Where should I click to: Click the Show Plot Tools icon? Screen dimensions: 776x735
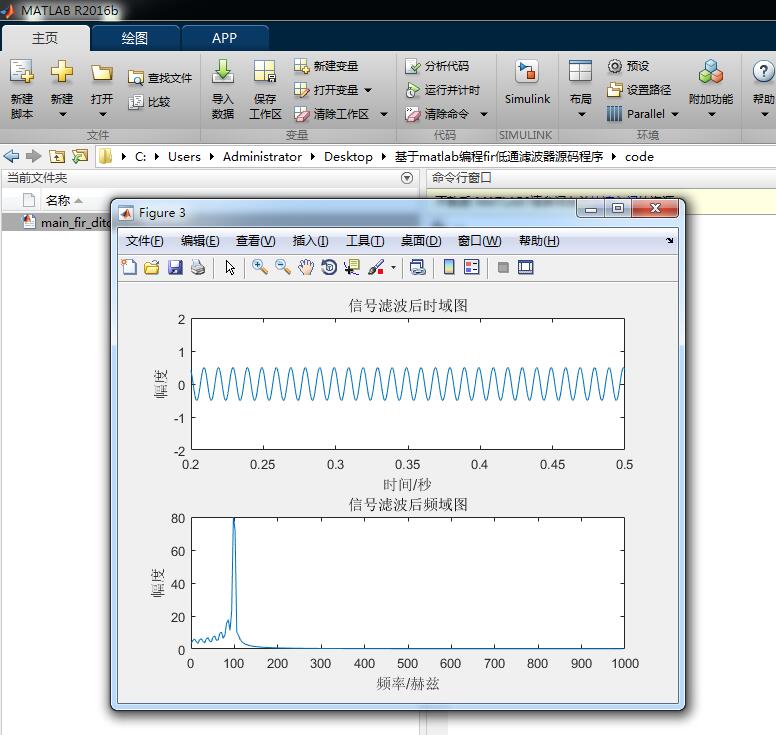pyautogui.click(x=526, y=267)
